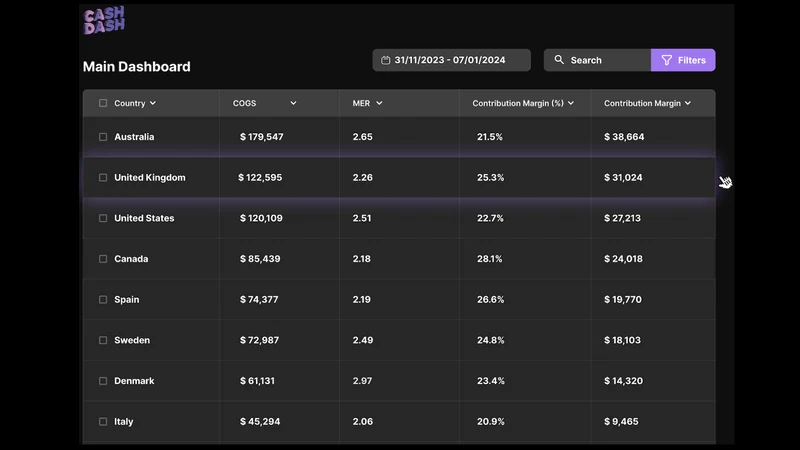Click Spain COGS value $ 74,377
The image size is (800, 450).
tap(259, 299)
